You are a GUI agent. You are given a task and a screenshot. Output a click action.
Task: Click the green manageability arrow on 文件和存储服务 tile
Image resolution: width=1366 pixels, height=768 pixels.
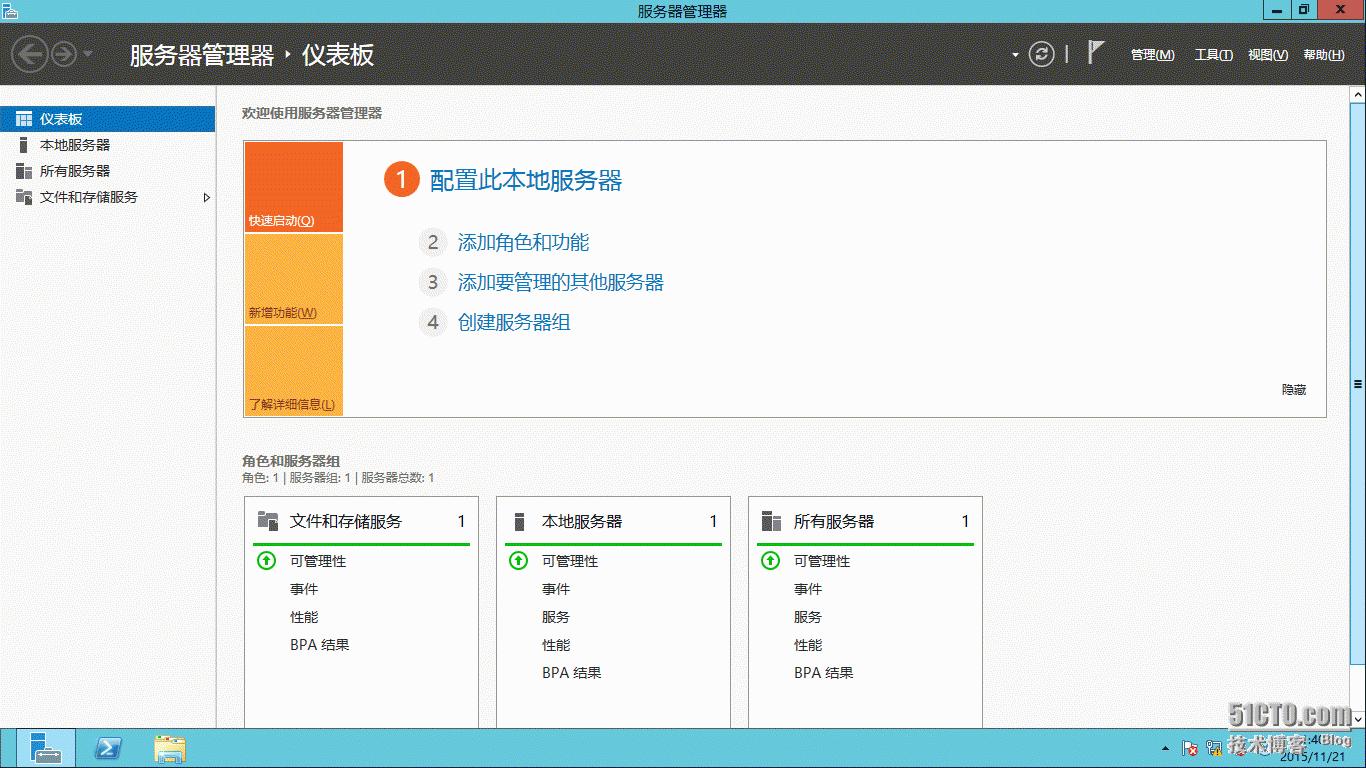[x=267, y=561]
